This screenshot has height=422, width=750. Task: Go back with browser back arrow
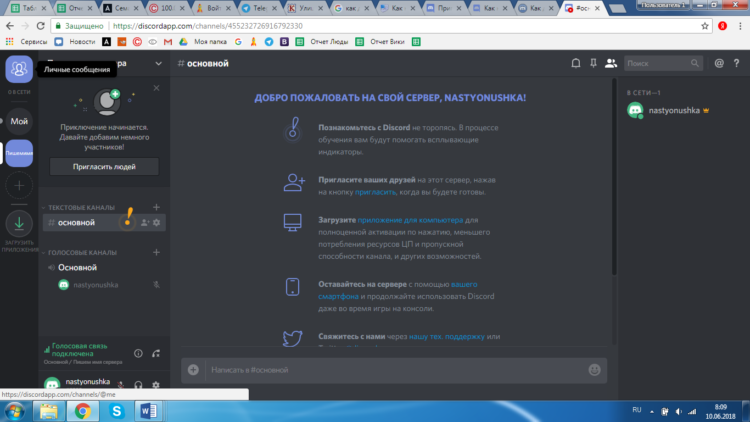[10, 26]
